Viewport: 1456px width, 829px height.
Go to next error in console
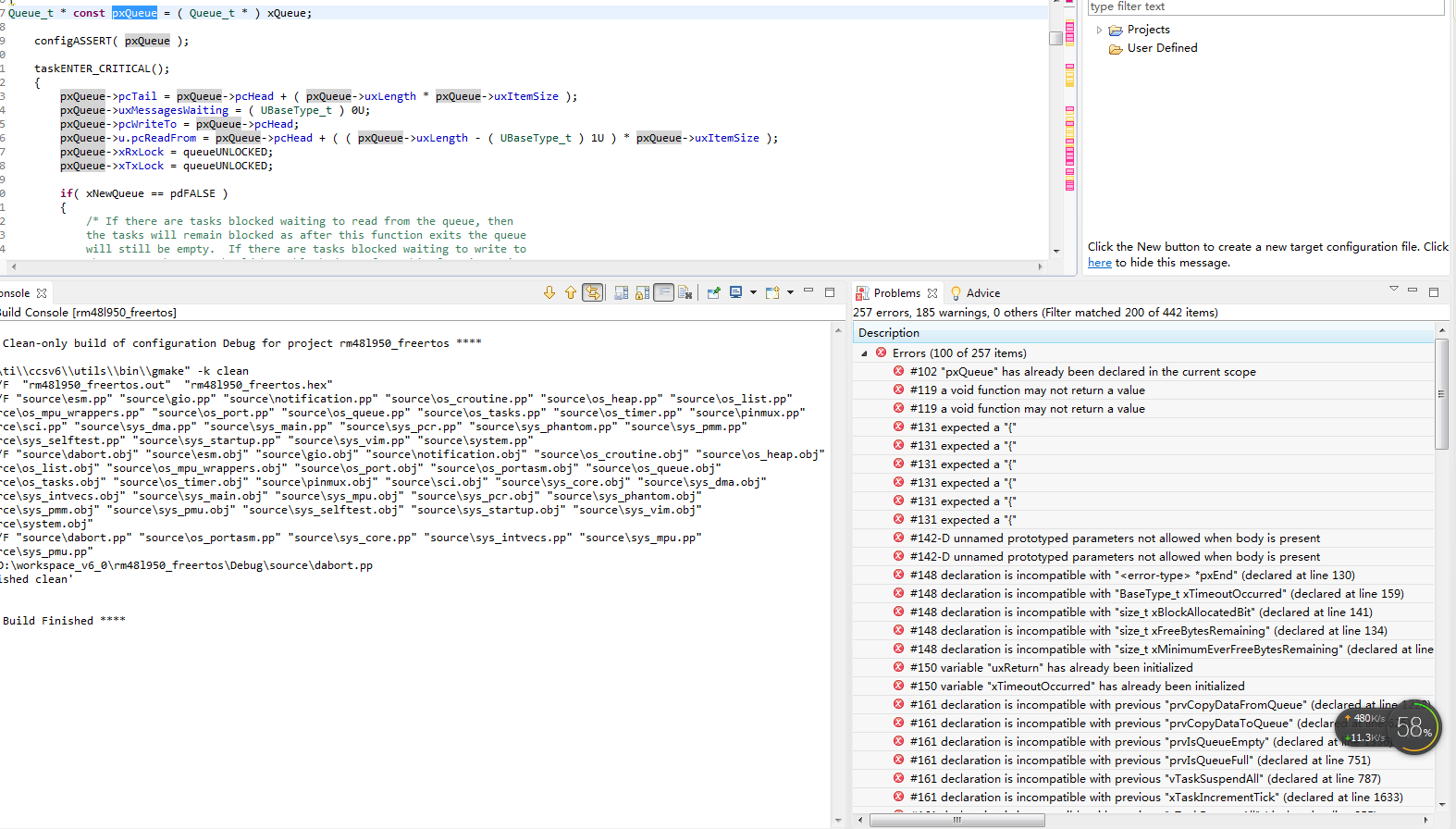(549, 293)
